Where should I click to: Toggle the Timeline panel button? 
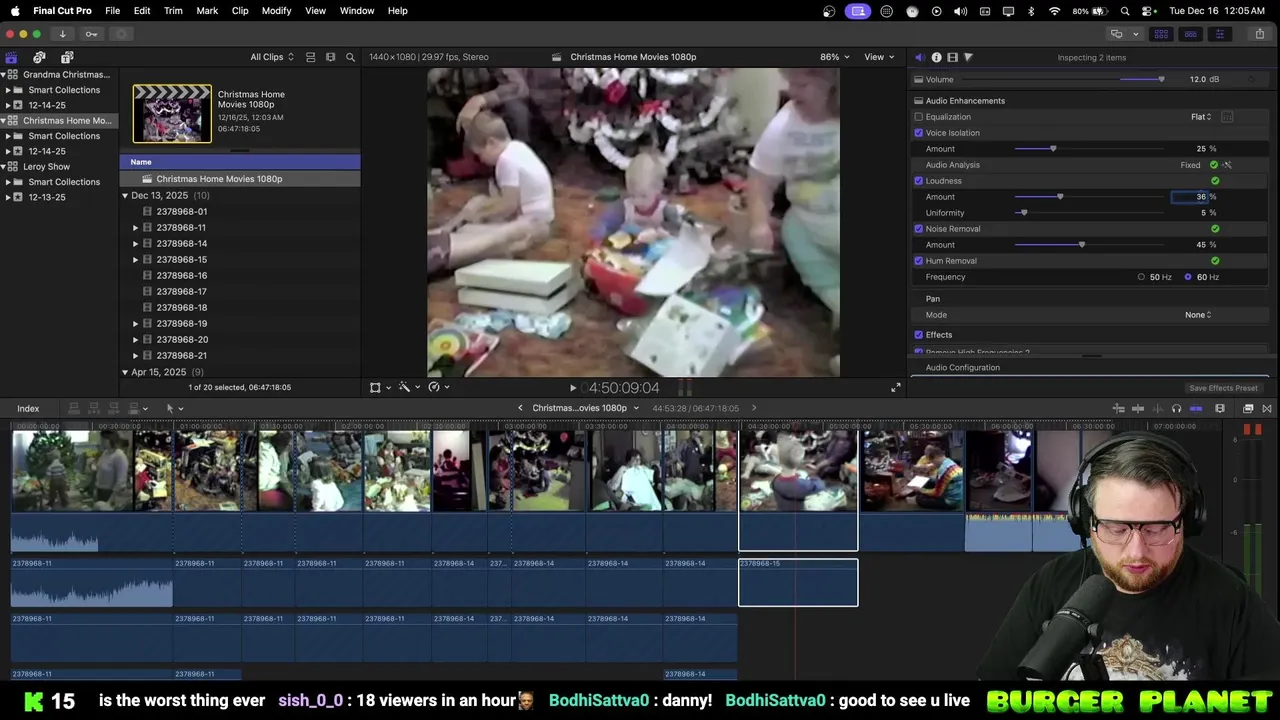[1190, 34]
